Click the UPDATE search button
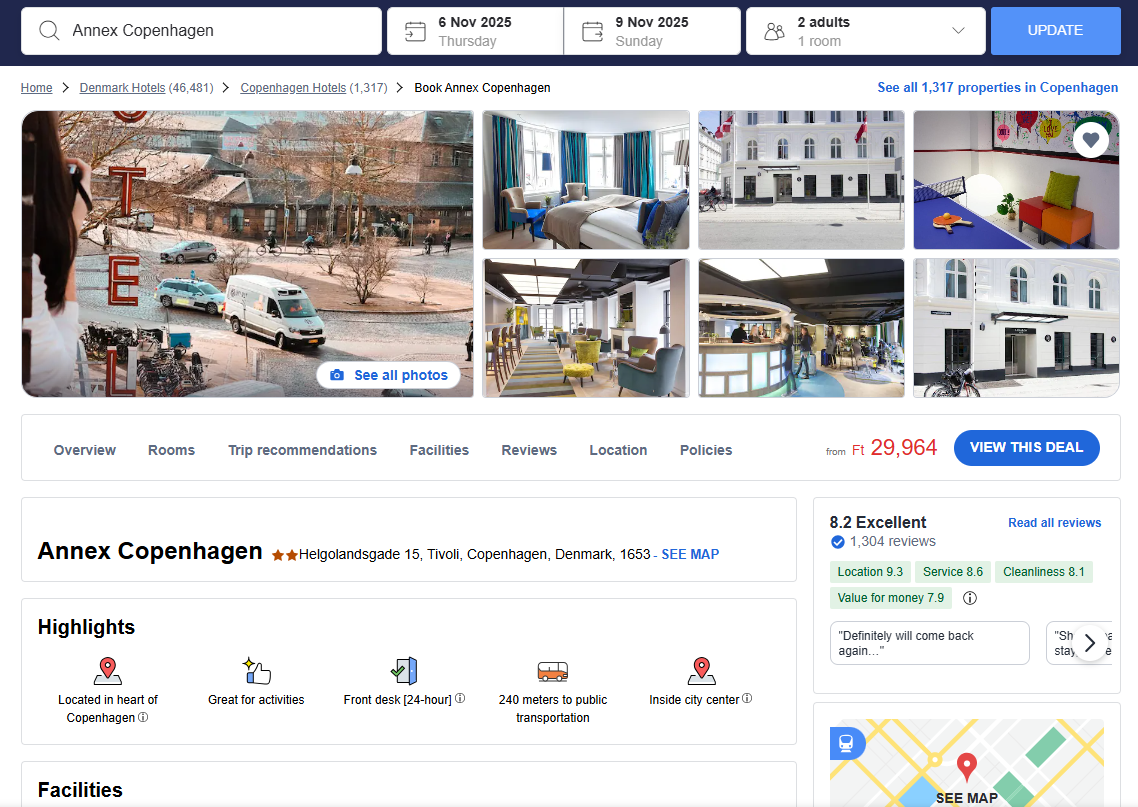Viewport: 1138px width, 807px height. [x=1055, y=30]
